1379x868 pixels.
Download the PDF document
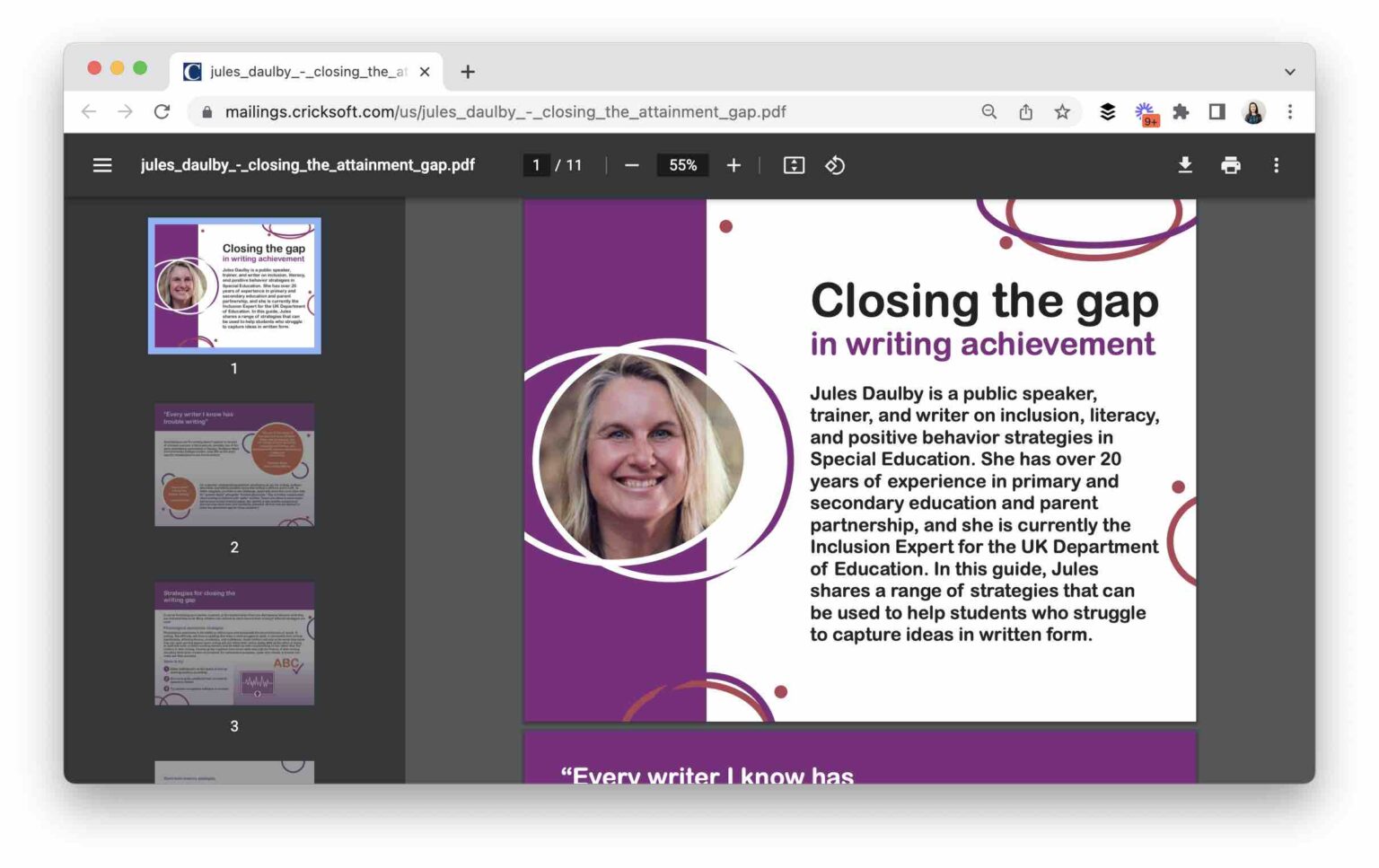(1185, 165)
